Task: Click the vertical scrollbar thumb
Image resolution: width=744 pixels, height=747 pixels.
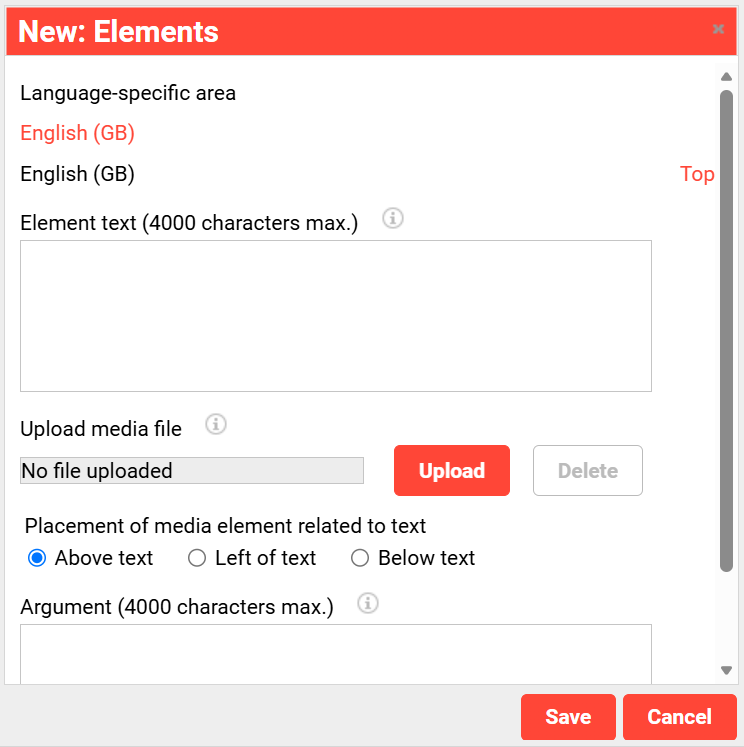Action: (x=726, y=331)
